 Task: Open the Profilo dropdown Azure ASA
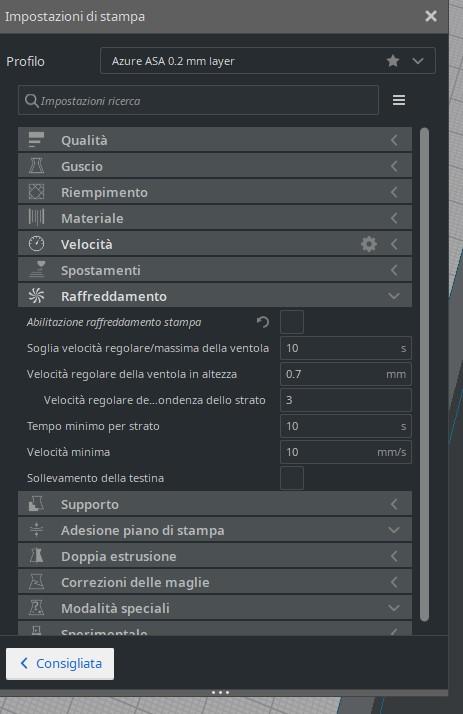268,61
